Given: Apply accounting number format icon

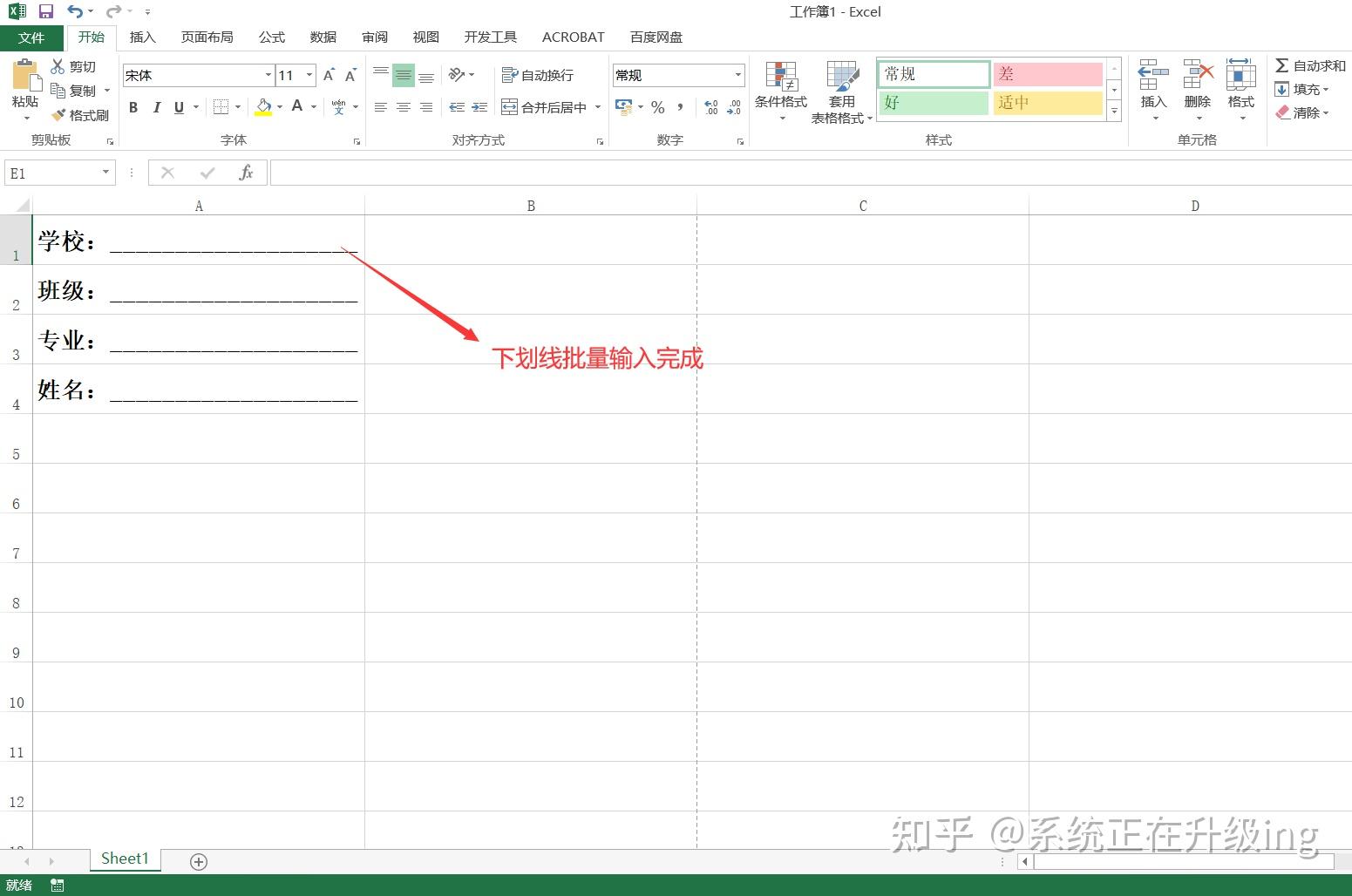Looking at the screenshot, I should [623, 107].
